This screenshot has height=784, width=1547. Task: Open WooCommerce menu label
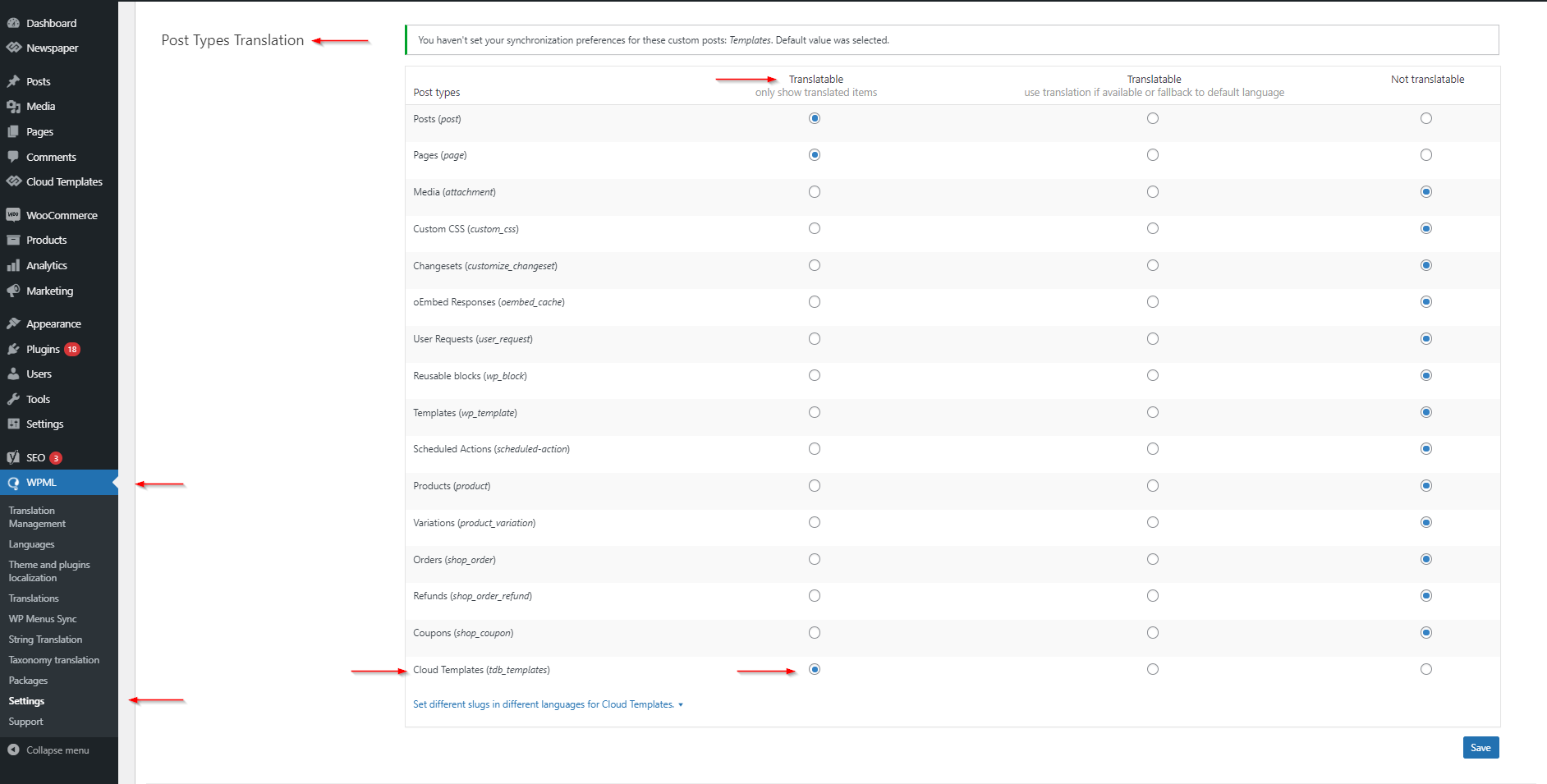(x=62, y=215)
